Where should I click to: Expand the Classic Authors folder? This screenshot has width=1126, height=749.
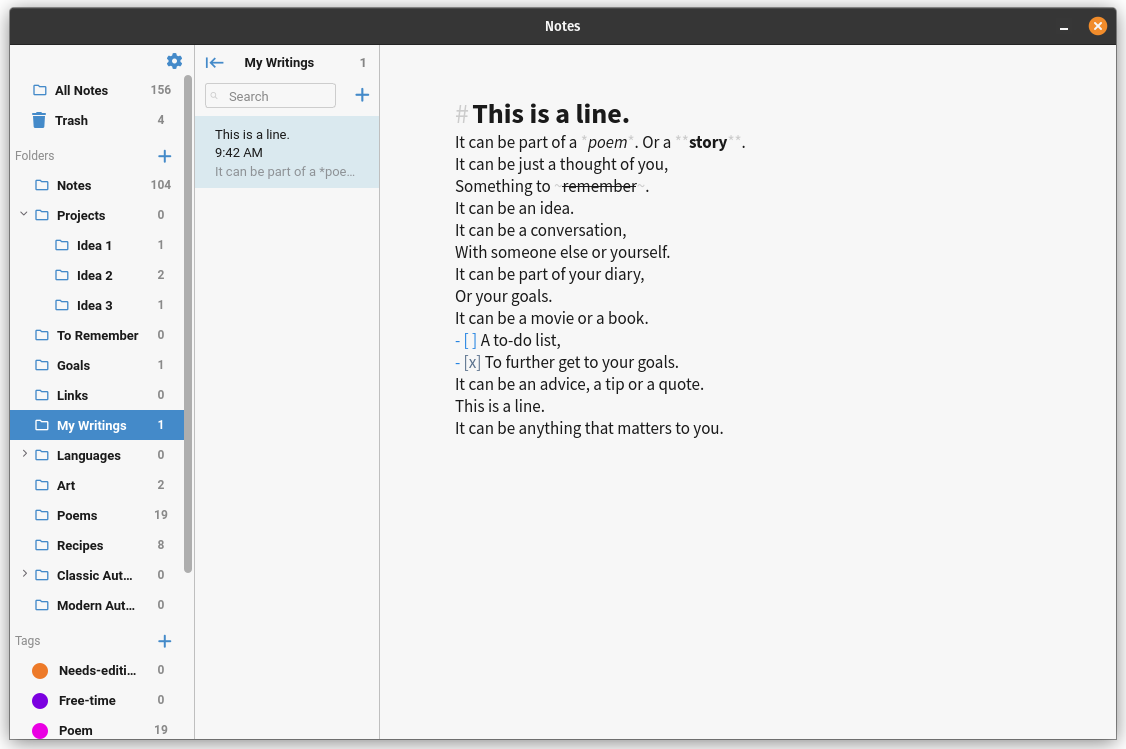pos(23,575)
